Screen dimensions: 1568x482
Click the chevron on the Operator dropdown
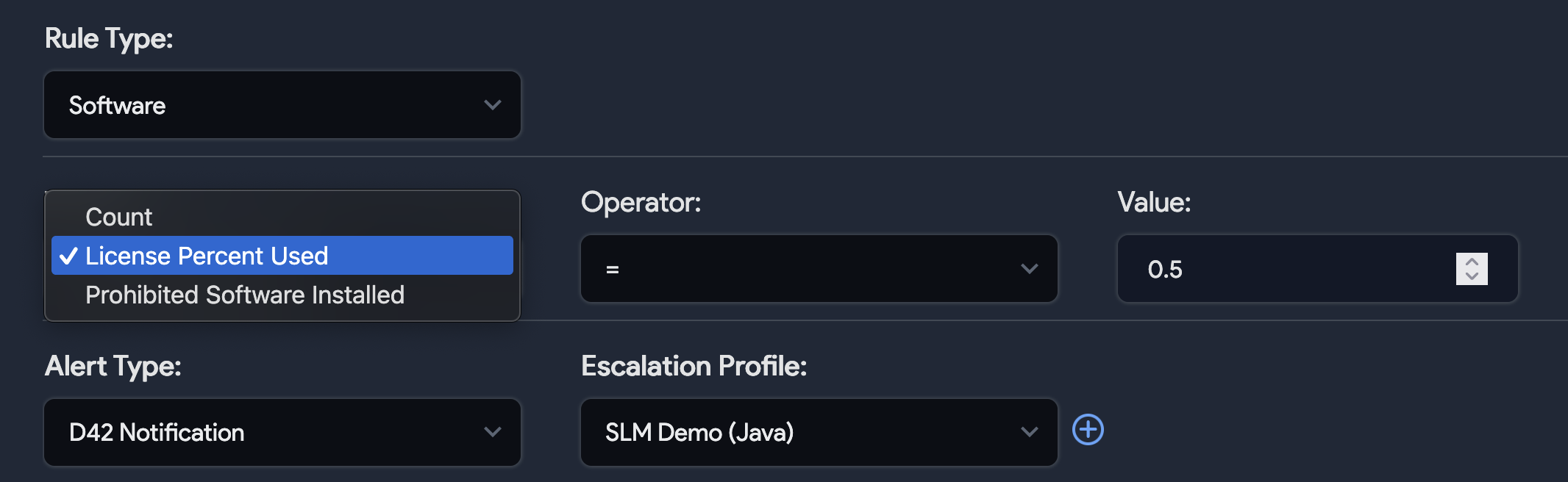click(x=1030, y=269)
